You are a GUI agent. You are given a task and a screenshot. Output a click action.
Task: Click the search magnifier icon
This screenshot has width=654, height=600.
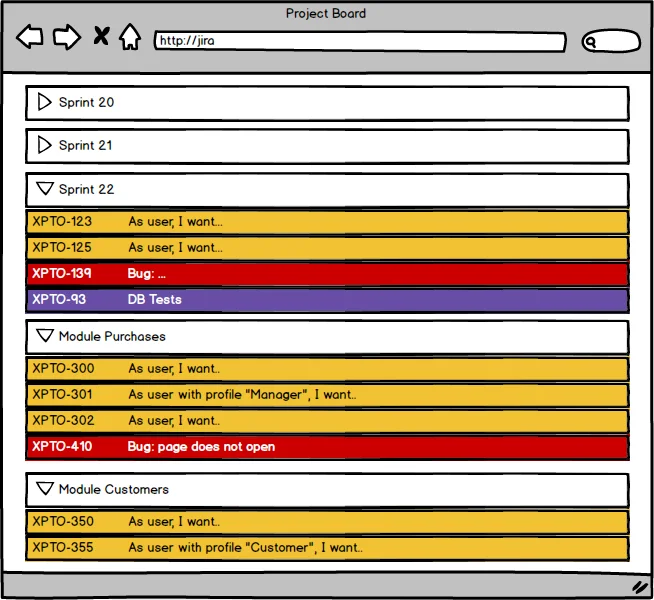point(591,42)
